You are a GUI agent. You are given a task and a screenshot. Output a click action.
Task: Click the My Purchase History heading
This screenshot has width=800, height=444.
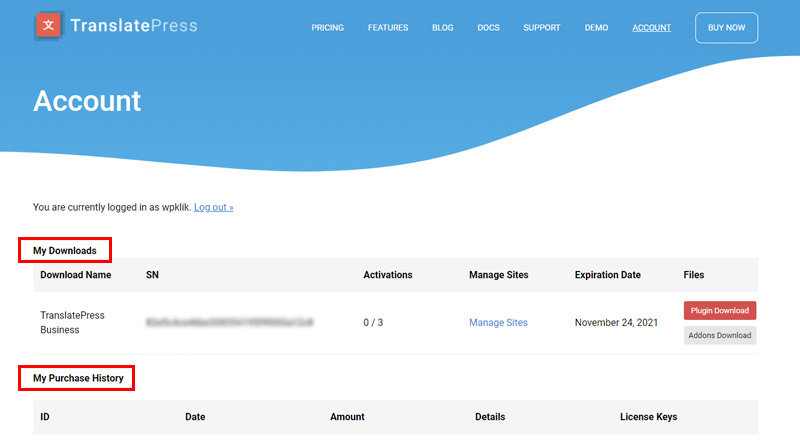point(78,378)
